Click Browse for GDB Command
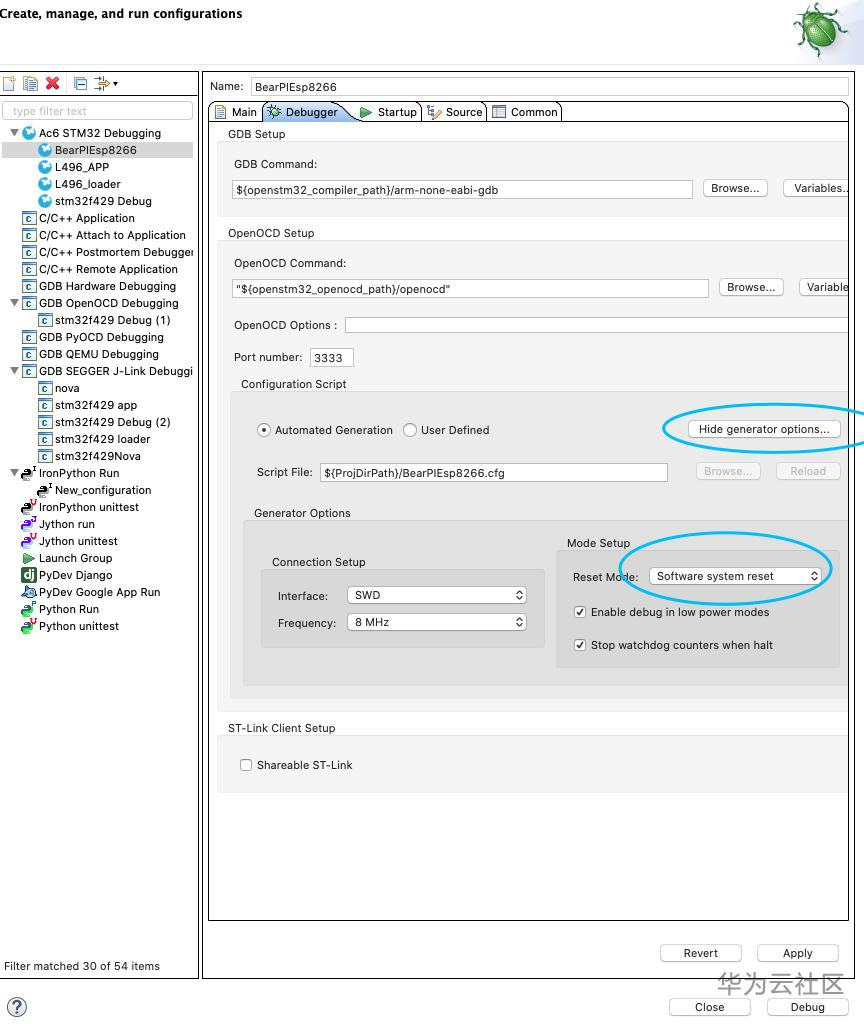The image size is (864, 1024). click(735, 188)
